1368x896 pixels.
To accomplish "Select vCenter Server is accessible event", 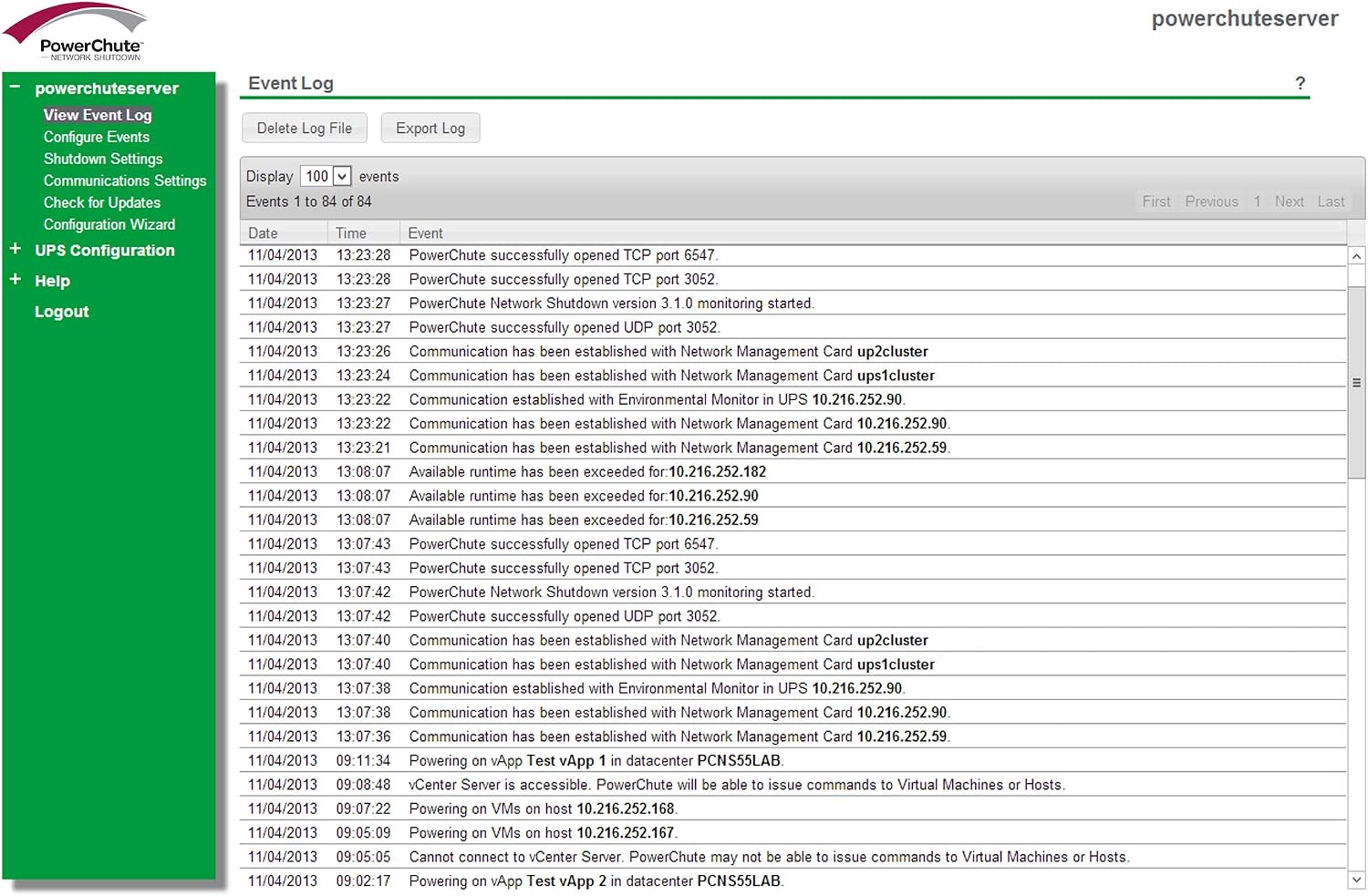I will click(793, 785).
